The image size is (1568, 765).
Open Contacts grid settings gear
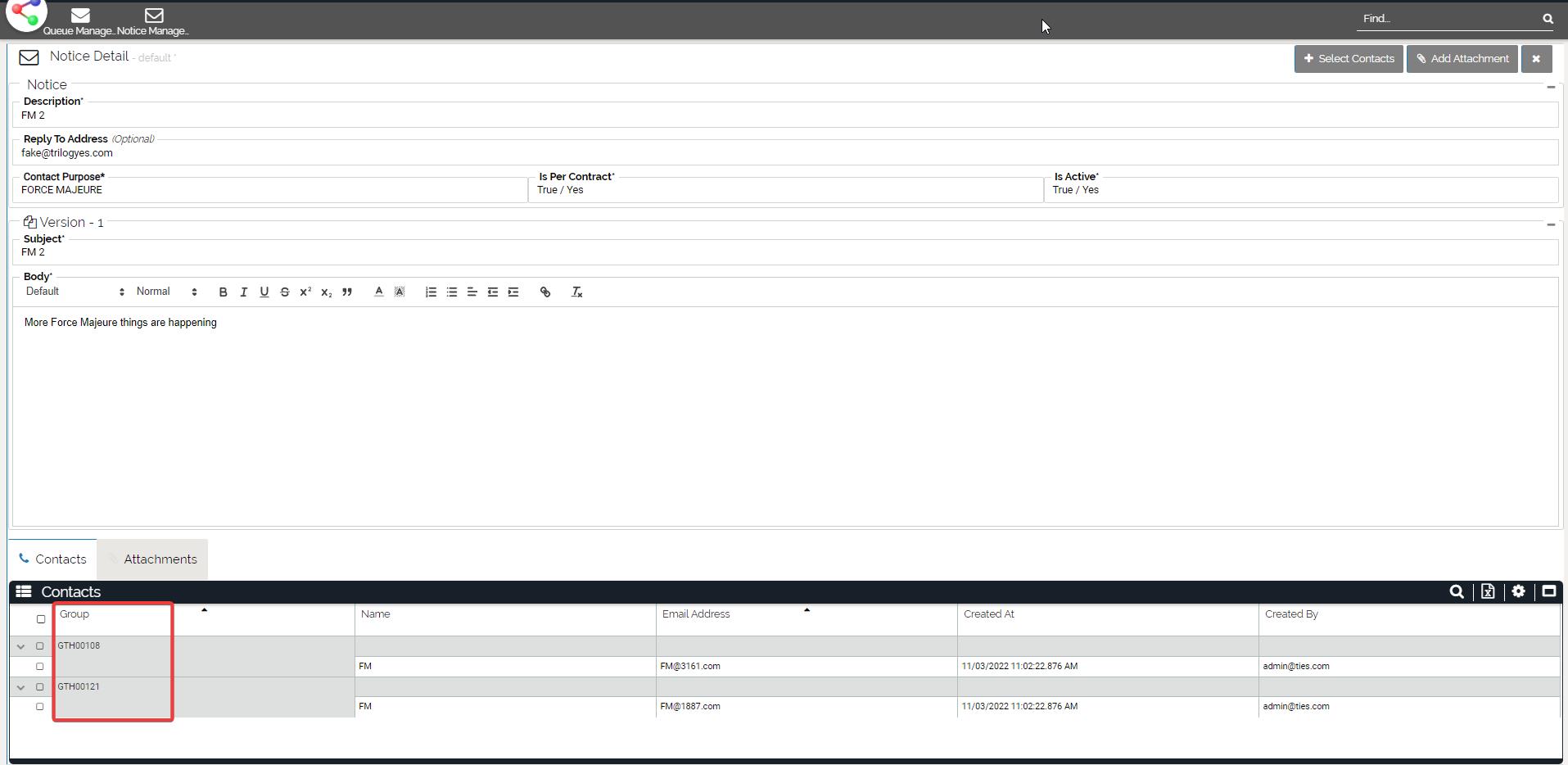pos(1518,591)
